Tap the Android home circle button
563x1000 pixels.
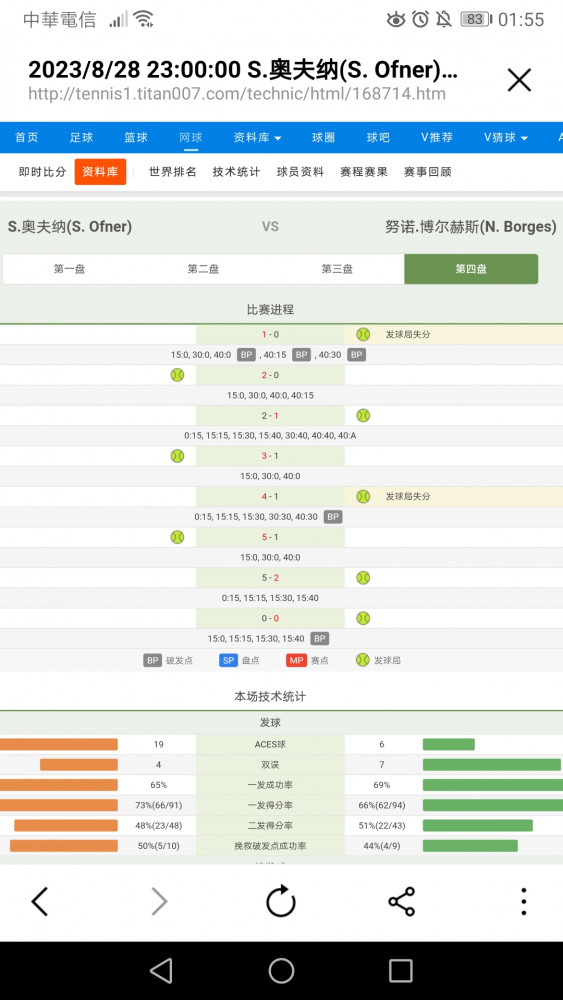[281, 971]
